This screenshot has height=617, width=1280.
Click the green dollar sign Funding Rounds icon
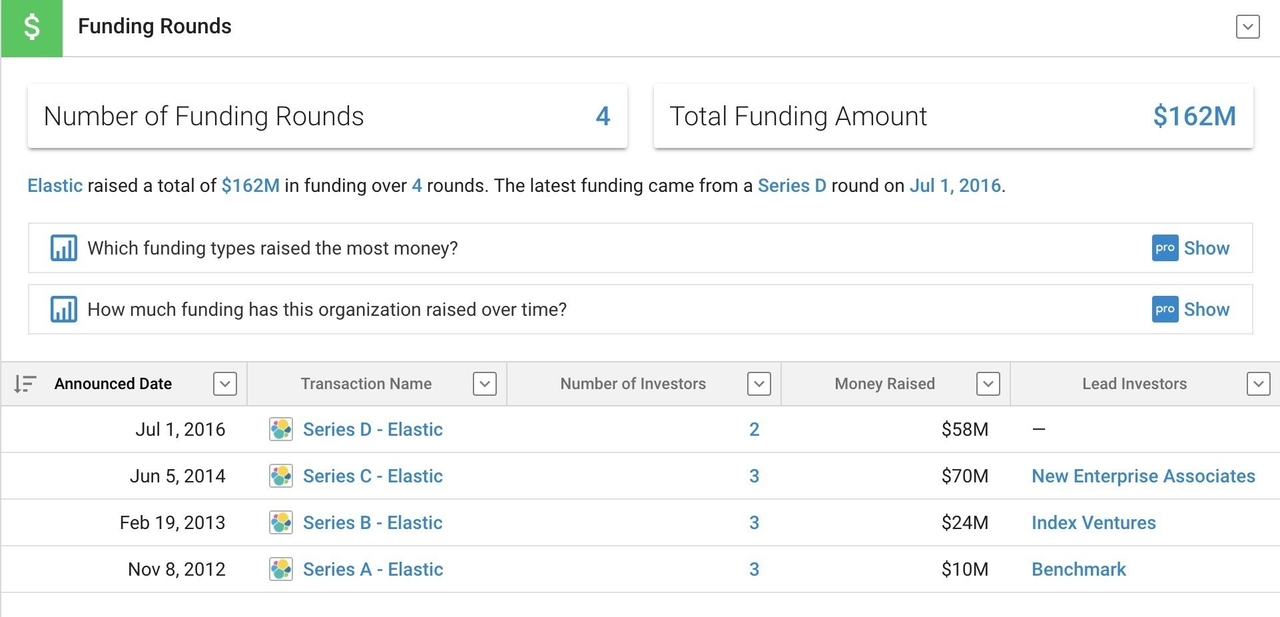coord(31,28)
